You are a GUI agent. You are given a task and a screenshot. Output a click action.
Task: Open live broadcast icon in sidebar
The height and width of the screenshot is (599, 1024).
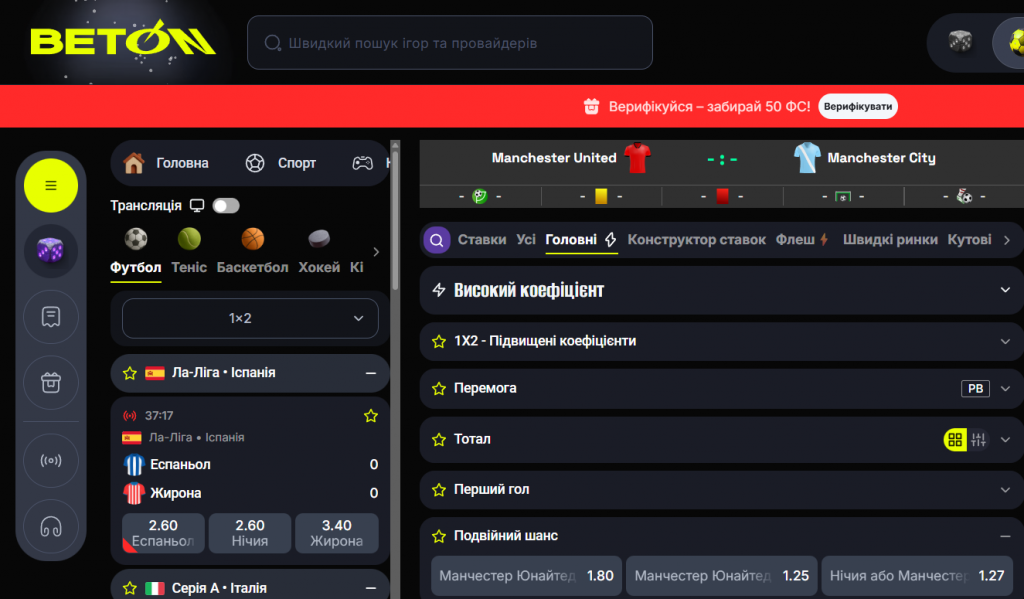tap(51, 461)
